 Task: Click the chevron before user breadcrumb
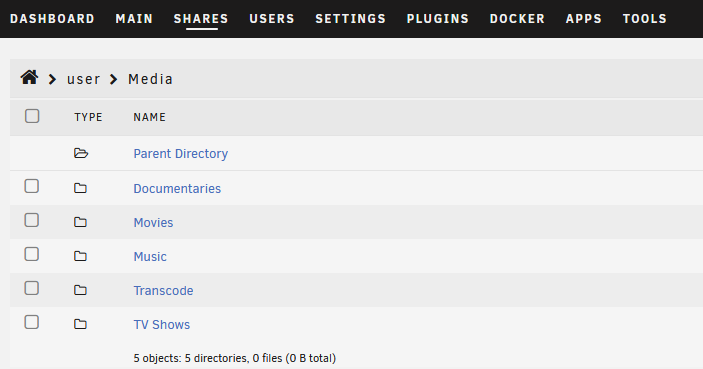coord(52,79)
